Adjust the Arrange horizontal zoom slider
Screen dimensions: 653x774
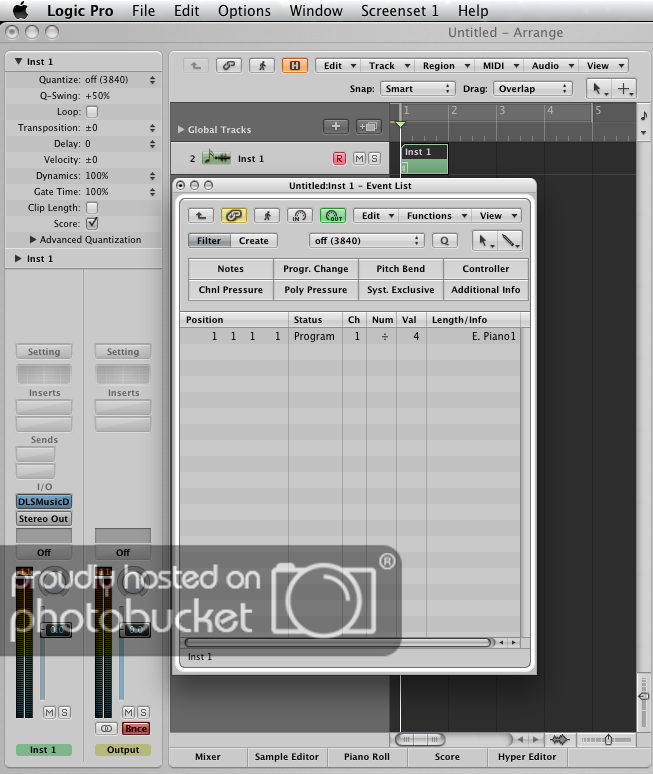tap(608, 739)
